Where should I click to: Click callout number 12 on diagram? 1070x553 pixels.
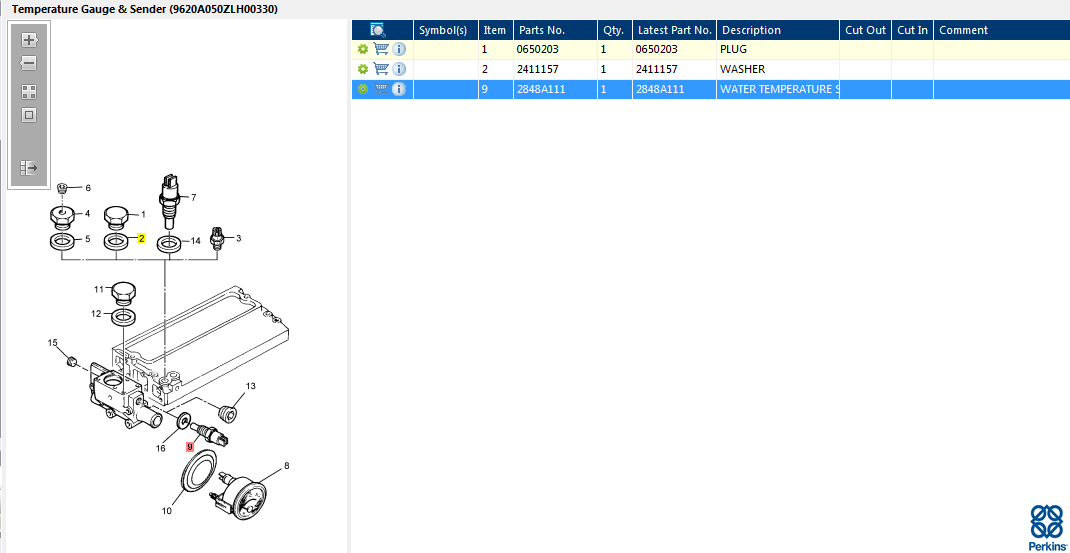click(96, 314)
